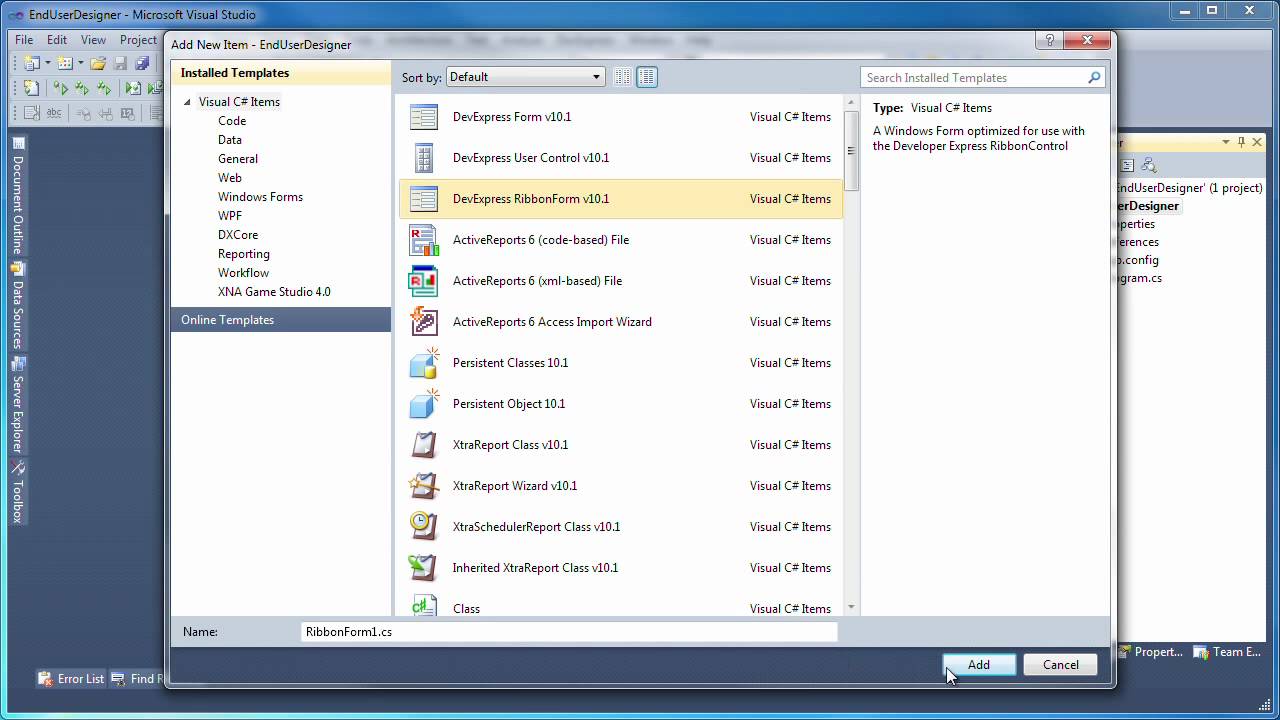Open Document Outline side tab
The image size is (1280, 720).
(18, 194)
